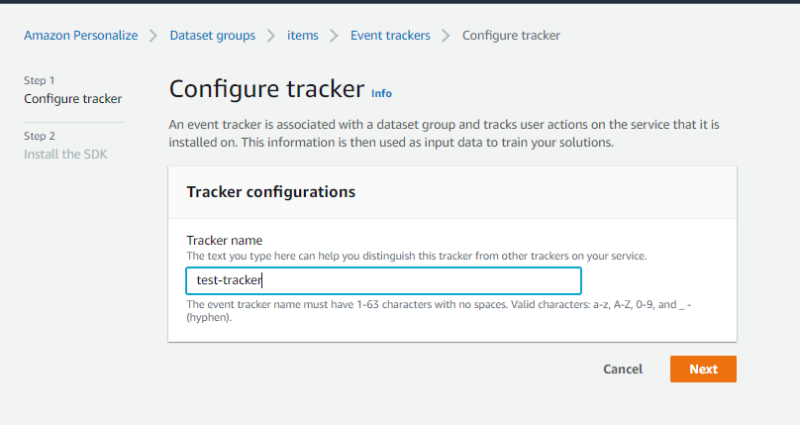Click the Tracker name field label
Viewport: 800px width, 425px height.
tap(224, 240)
